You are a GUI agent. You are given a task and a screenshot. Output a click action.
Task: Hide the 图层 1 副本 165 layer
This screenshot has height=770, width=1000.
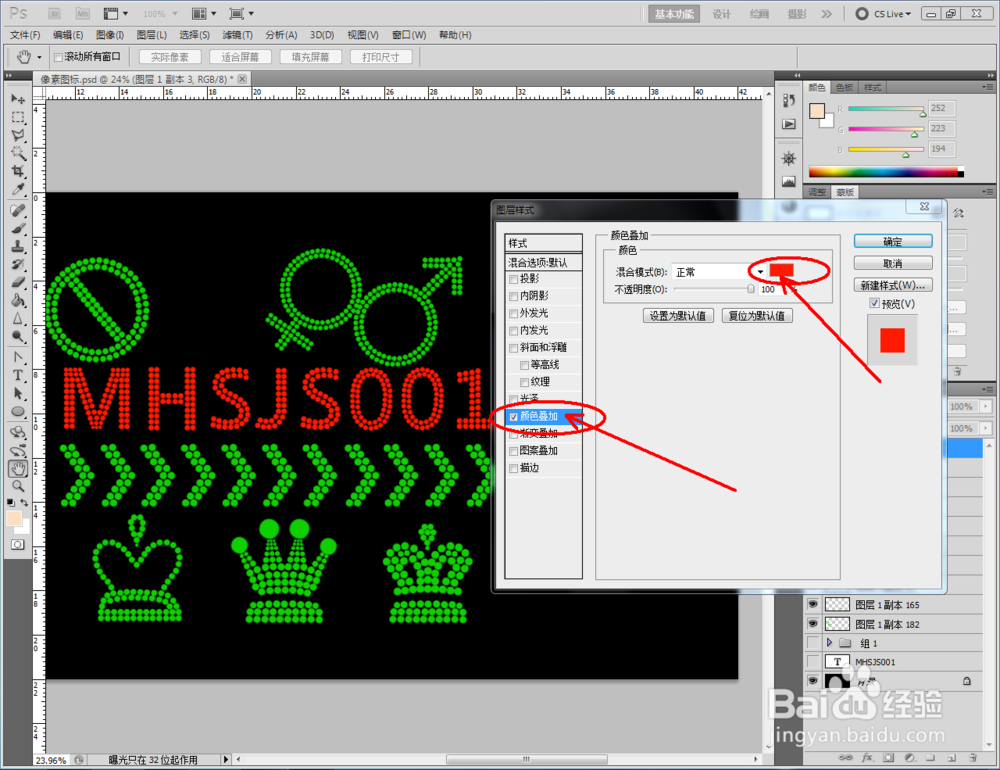point(812,604)
